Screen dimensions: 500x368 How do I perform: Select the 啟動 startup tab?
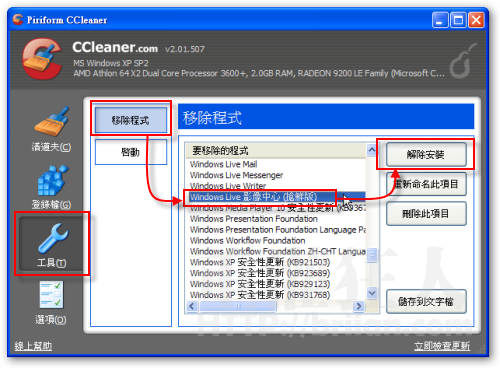tap(131, 152)
